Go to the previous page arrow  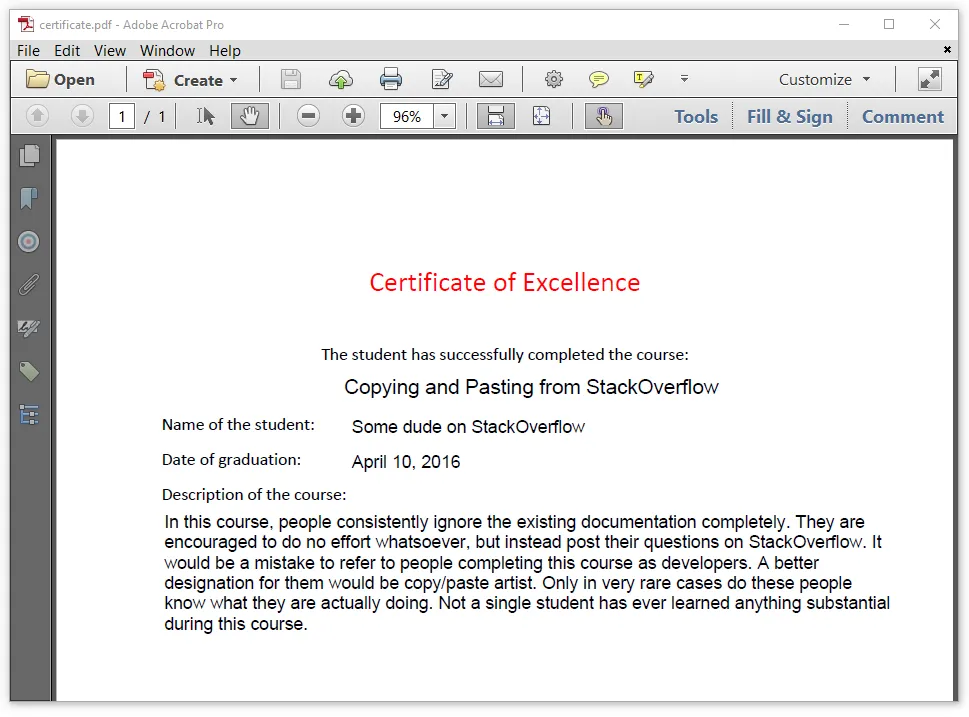coord(38,116)
